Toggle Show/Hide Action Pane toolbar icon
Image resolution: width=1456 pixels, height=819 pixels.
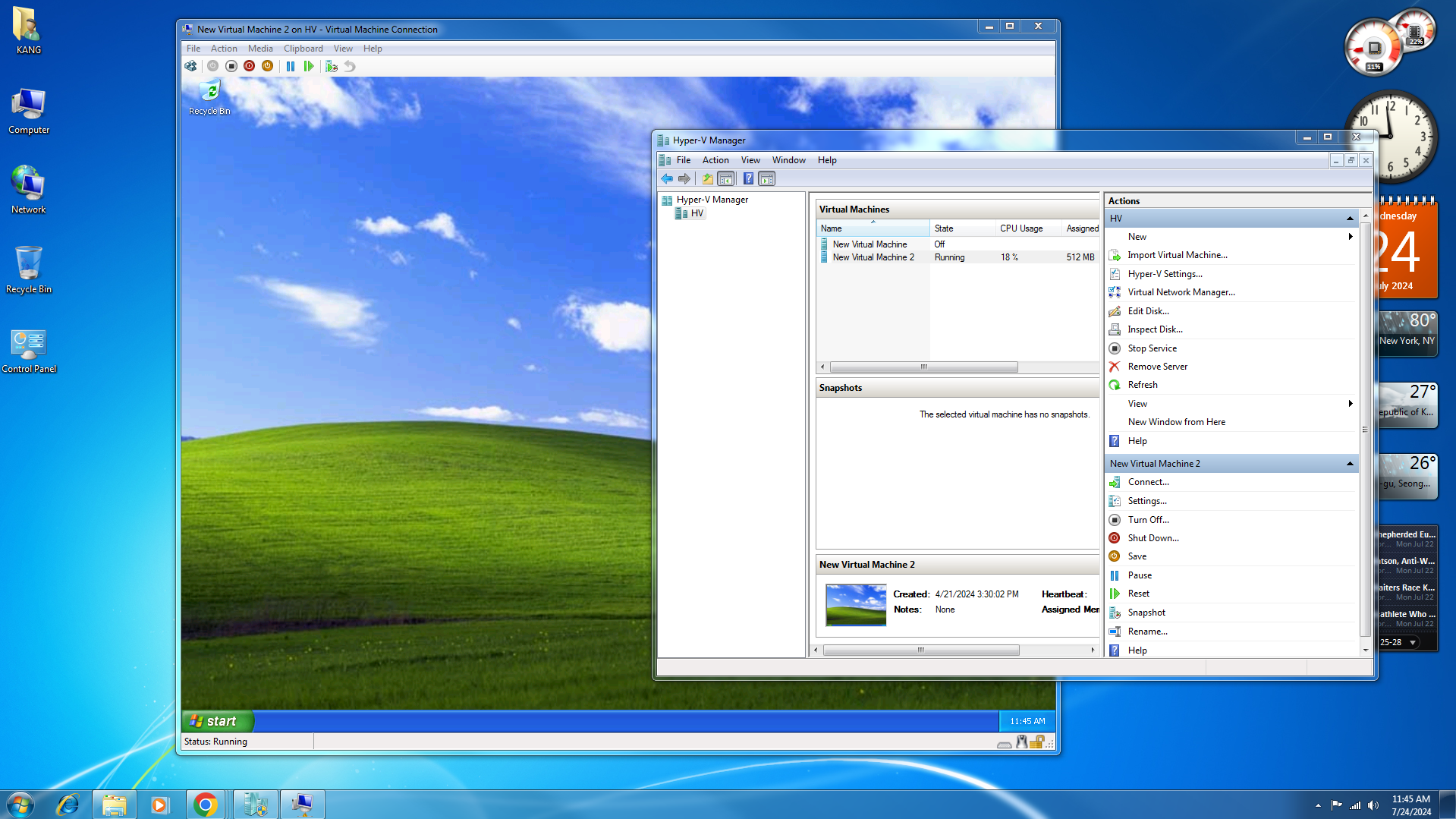click(x=767, y=178)
